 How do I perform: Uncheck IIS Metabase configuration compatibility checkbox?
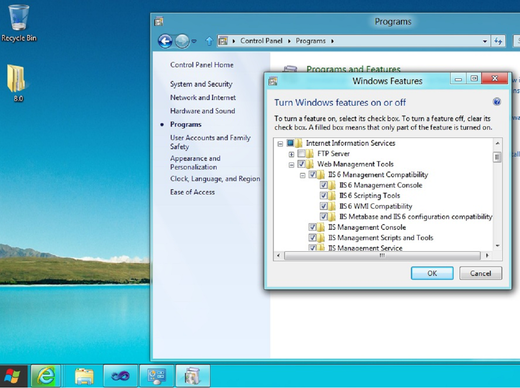point(324,217)
